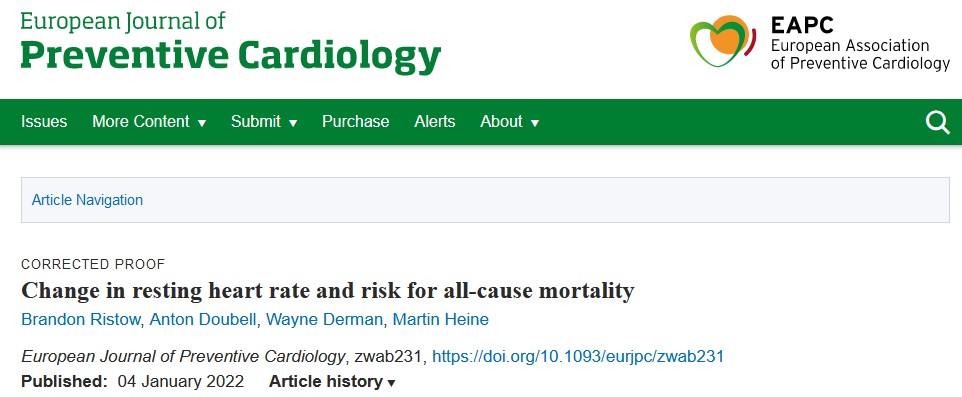Viewport: 962px width, 397px height.
Task: Open the article DOI link
Action: click(x=578, y=357)
